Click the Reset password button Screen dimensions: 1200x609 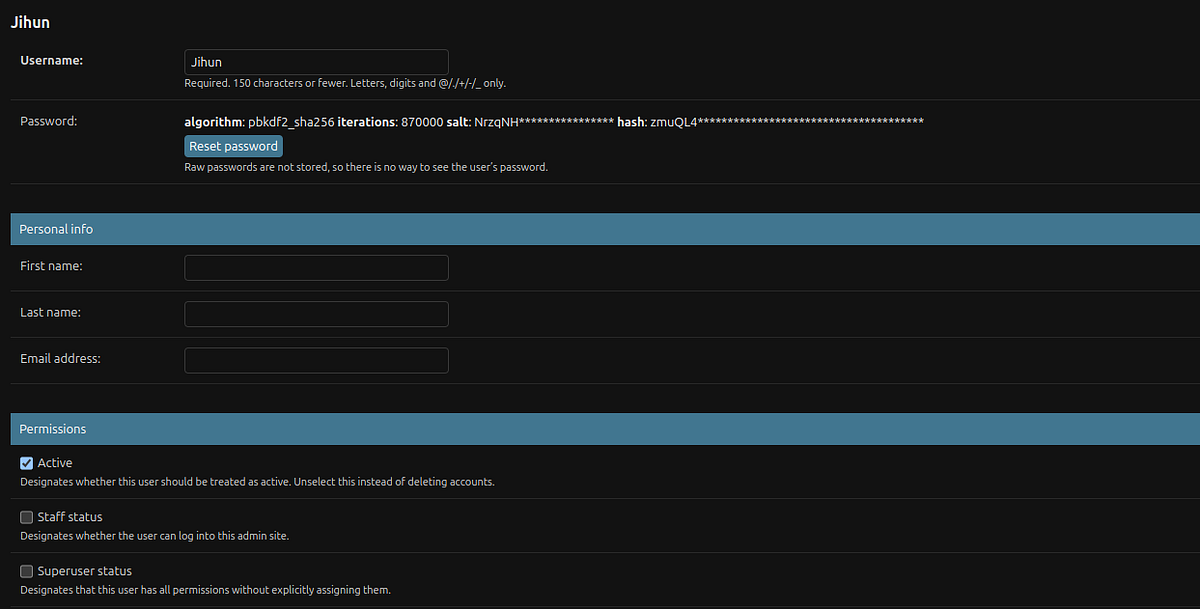[x=233, y=145]
